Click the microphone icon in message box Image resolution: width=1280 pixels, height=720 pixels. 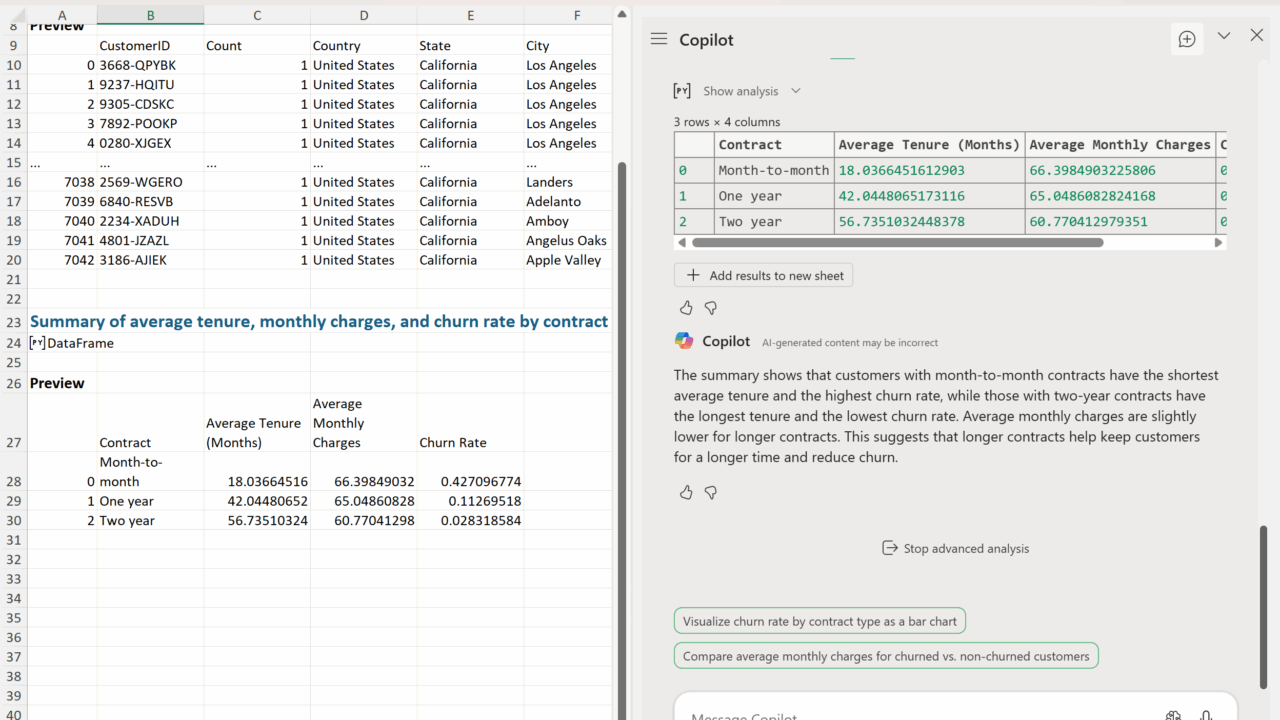tap(1206, 714)
